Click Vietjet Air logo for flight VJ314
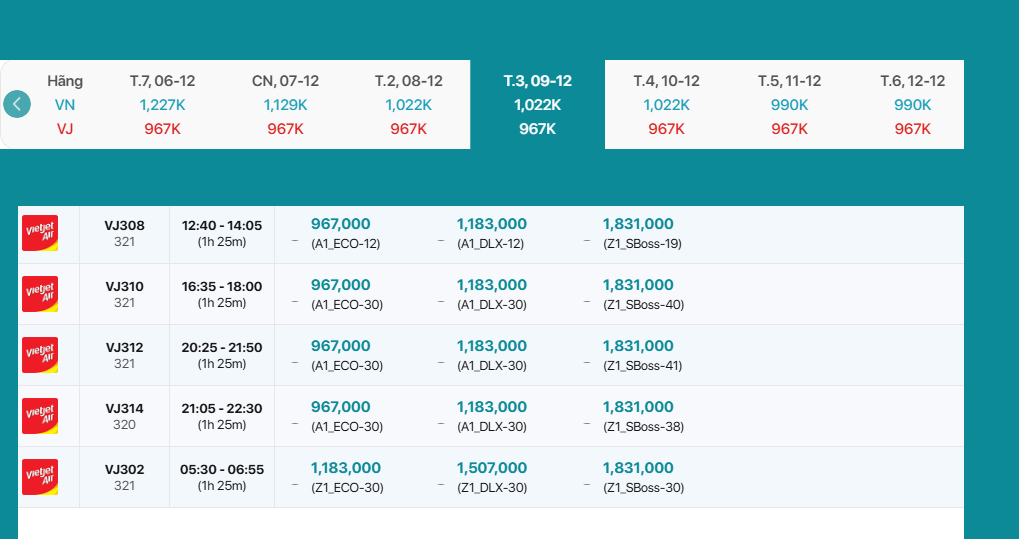1019x539 pixels. pyautogui.click(x=40, y=416)
